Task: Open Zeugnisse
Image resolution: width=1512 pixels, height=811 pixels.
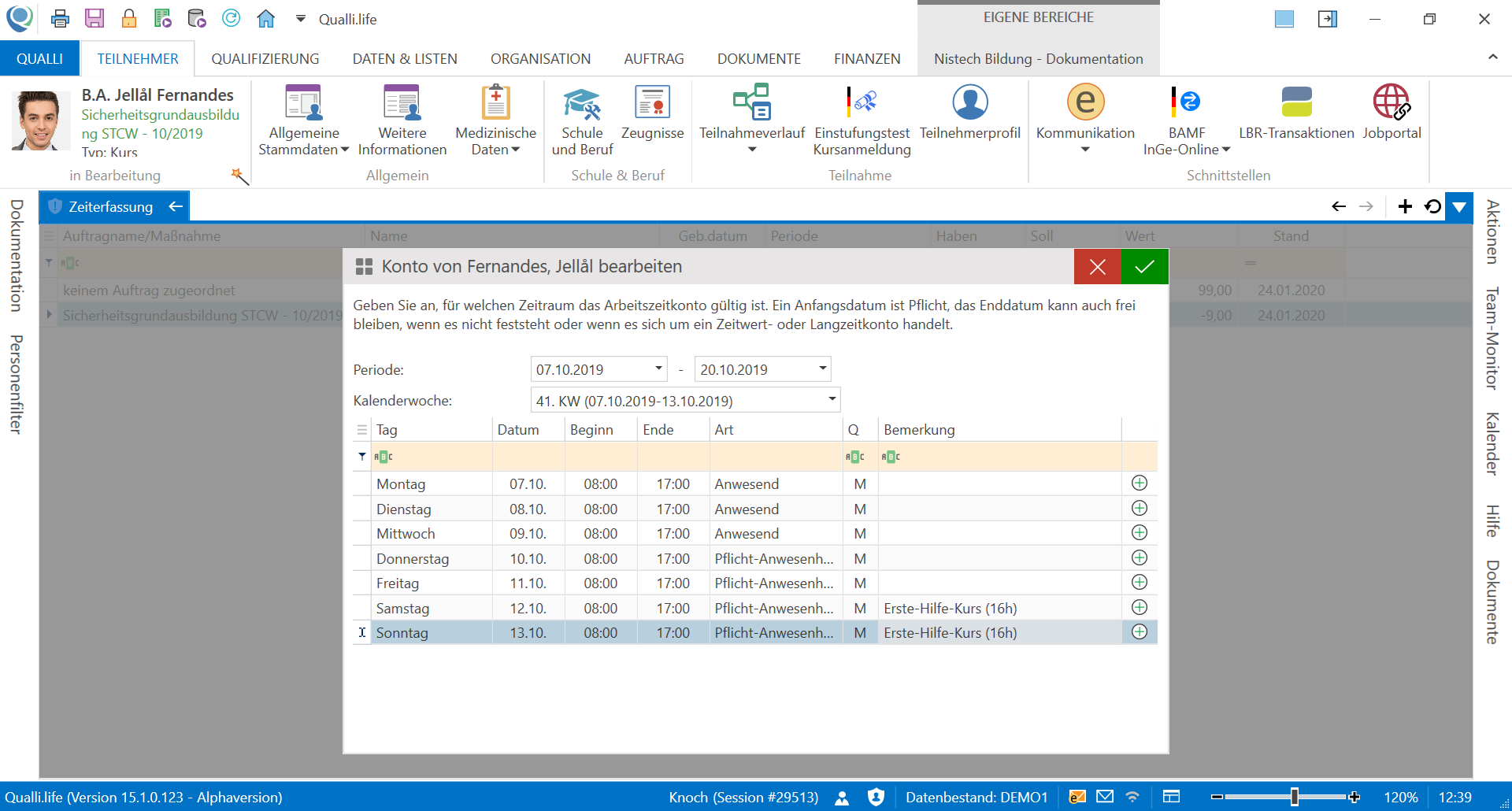Action: click(x=652, y=113)
